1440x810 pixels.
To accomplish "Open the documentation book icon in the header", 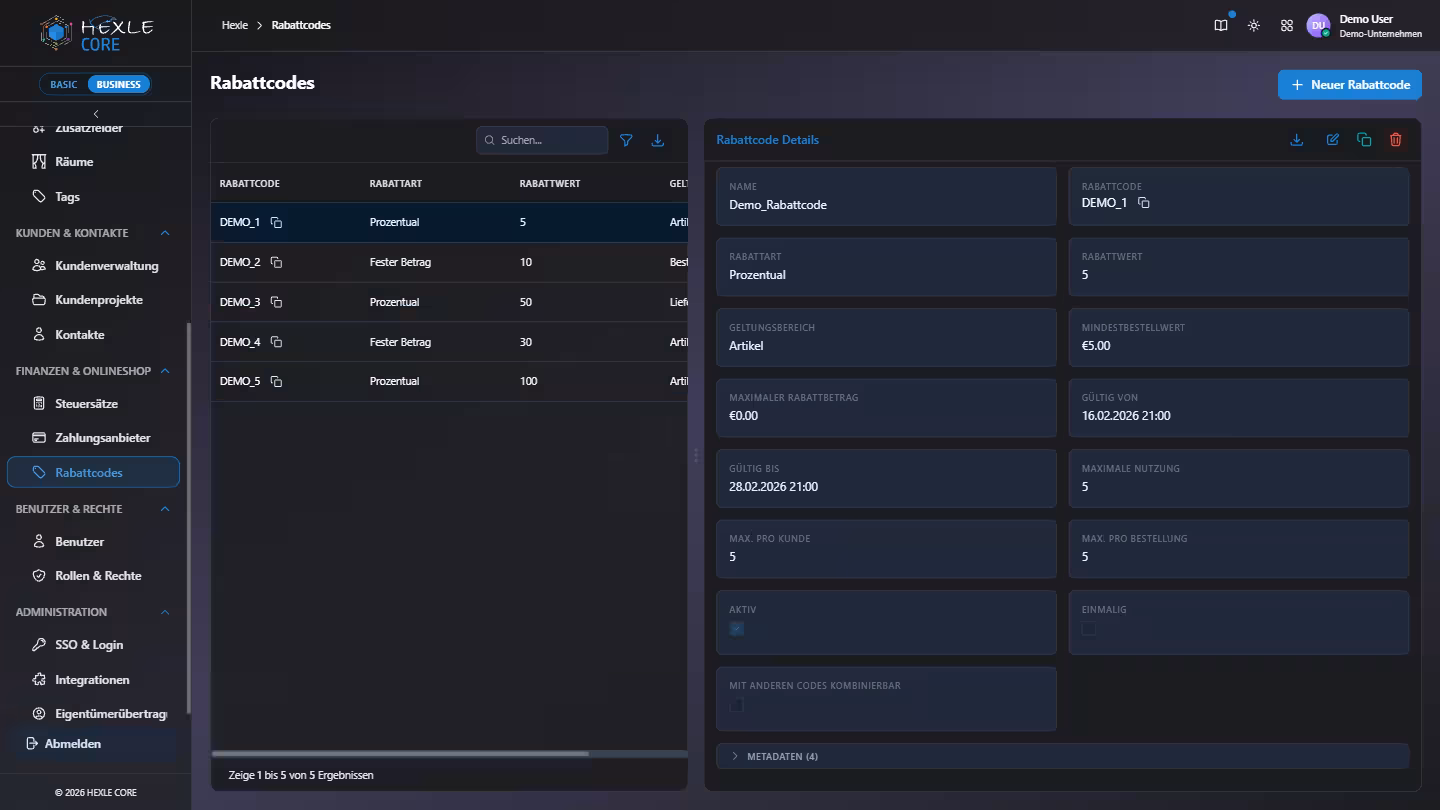I will point(1221,26).
